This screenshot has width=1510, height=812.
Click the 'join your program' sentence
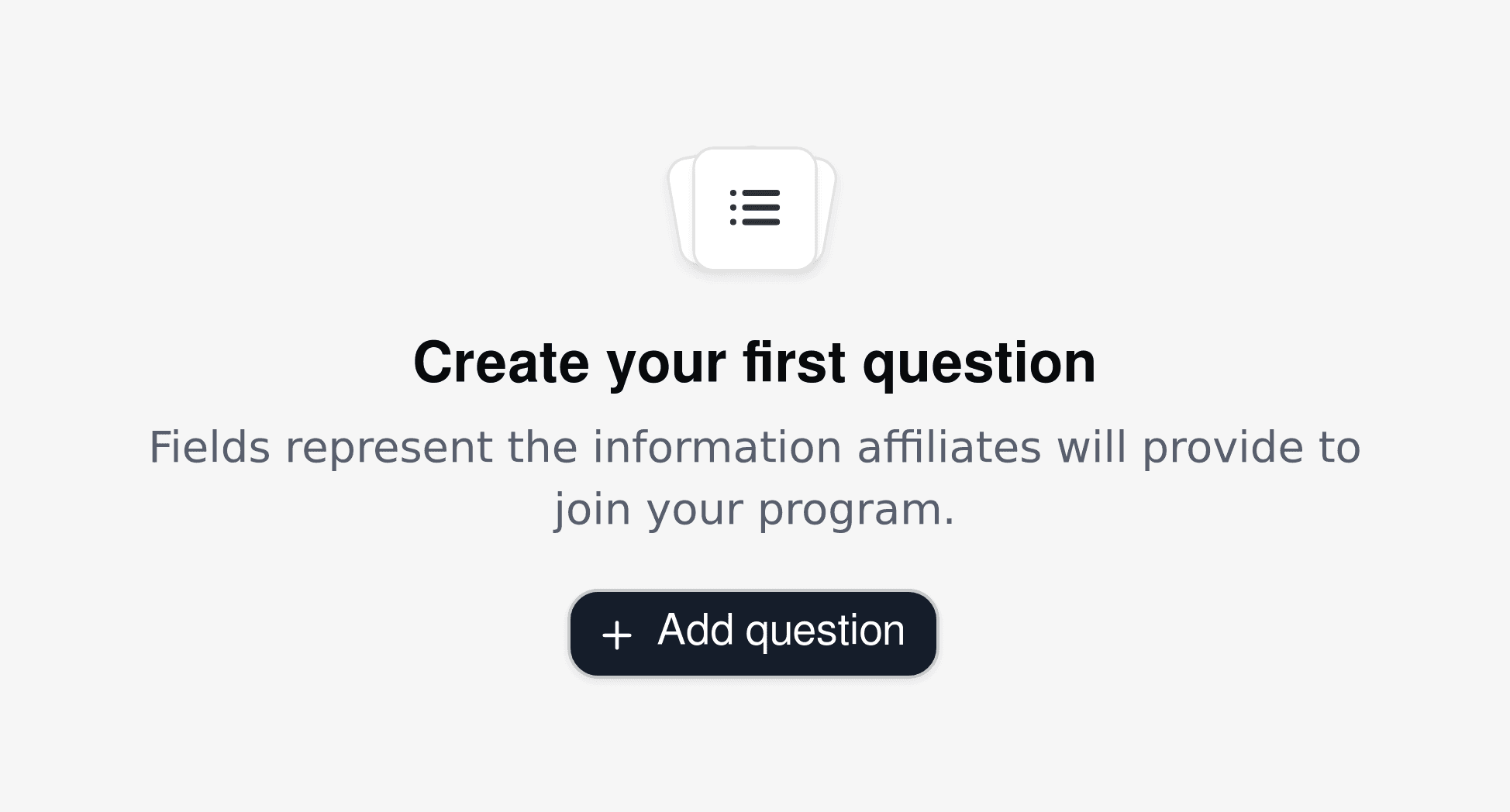754,510
